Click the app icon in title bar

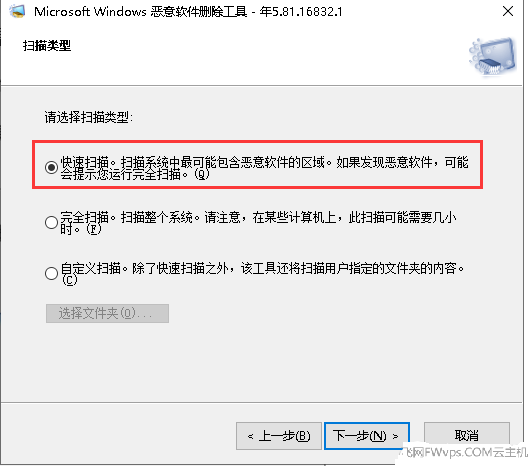pyautogui.click(x=17, y=11)
